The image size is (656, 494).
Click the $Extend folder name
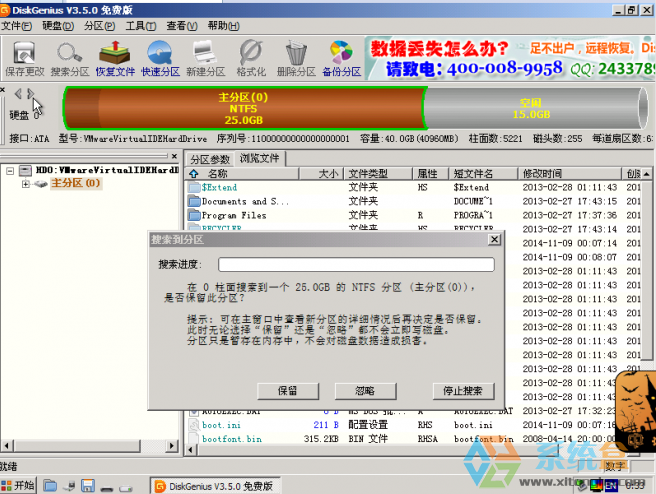pos(219,187)
